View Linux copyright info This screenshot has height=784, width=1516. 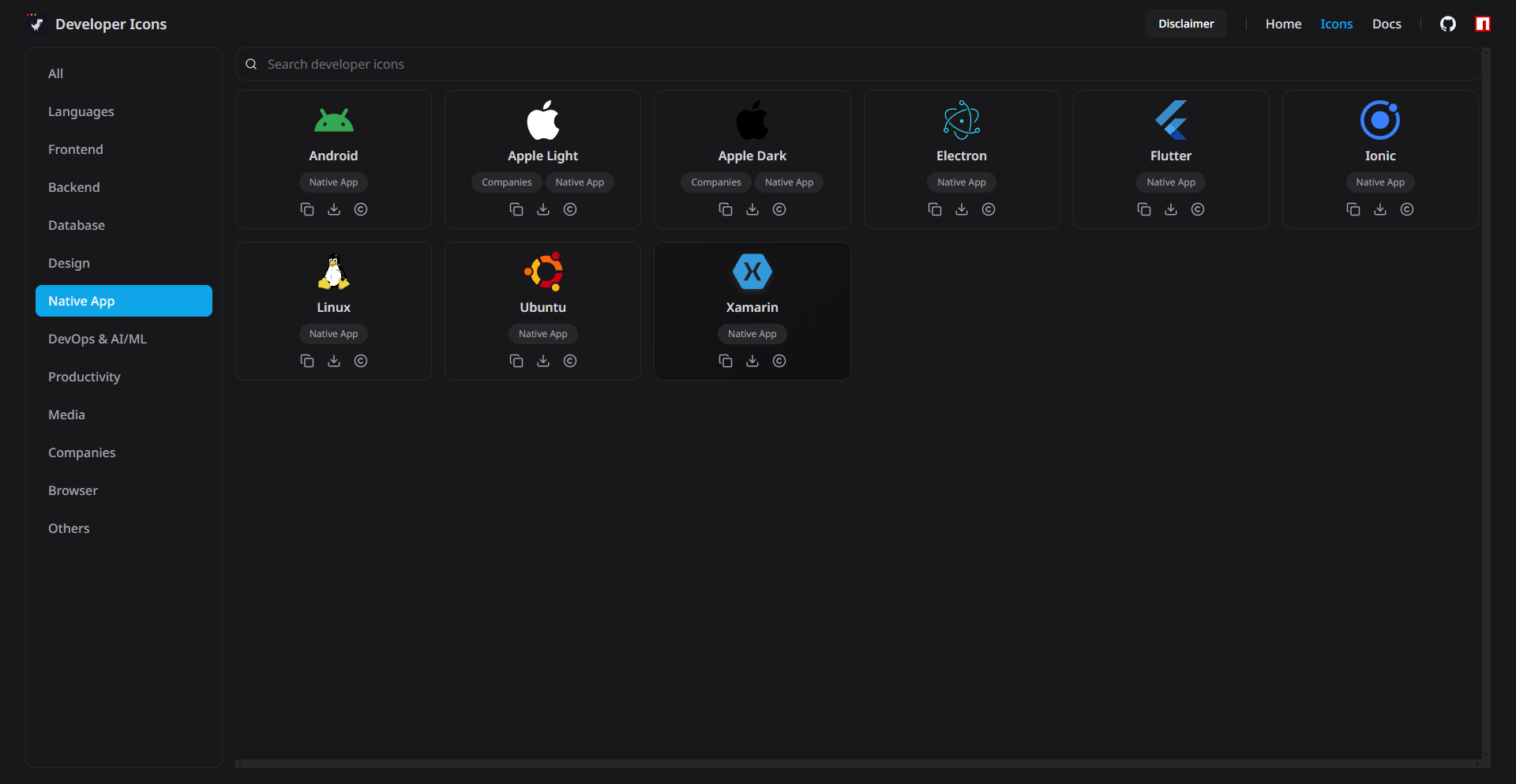pos(361,361)
